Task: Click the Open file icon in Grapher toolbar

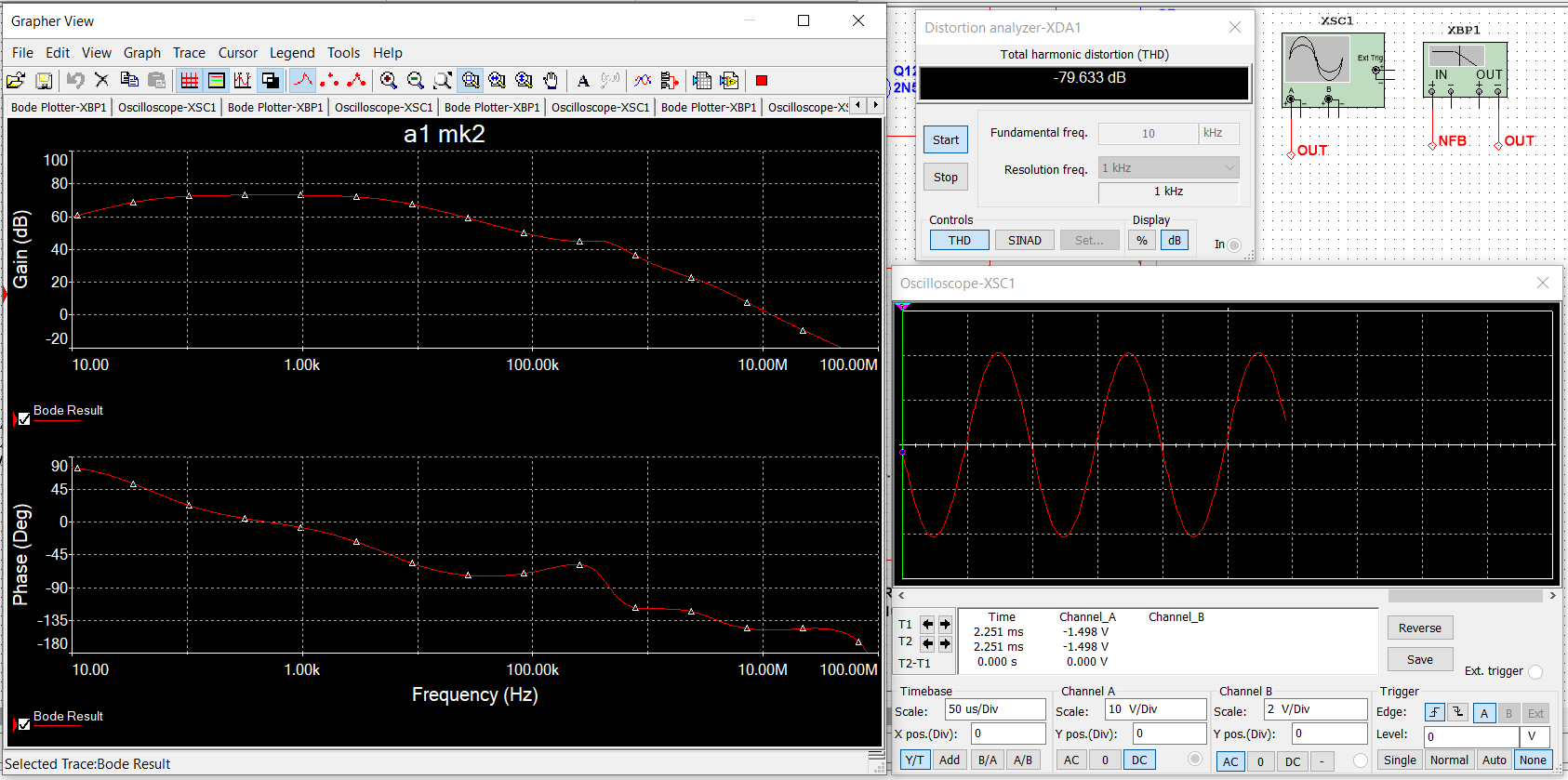Action: [x=16, y=81]
